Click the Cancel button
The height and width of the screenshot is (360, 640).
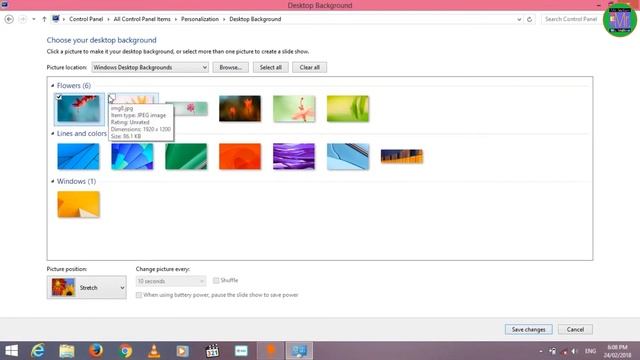pyautogui.click(x=575, y=329)
